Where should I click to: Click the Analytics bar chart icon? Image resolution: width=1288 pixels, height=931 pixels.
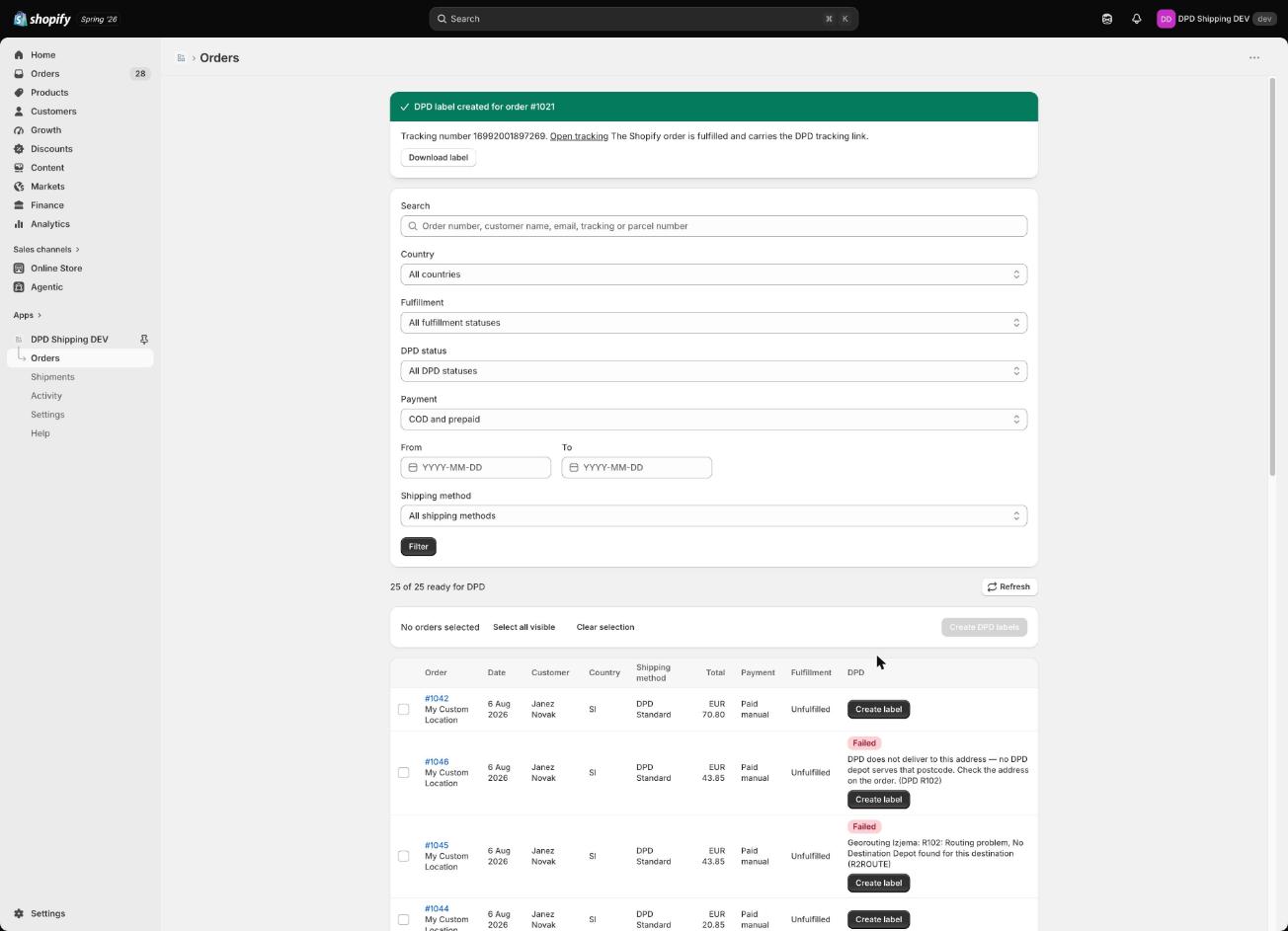click(19, 224)
